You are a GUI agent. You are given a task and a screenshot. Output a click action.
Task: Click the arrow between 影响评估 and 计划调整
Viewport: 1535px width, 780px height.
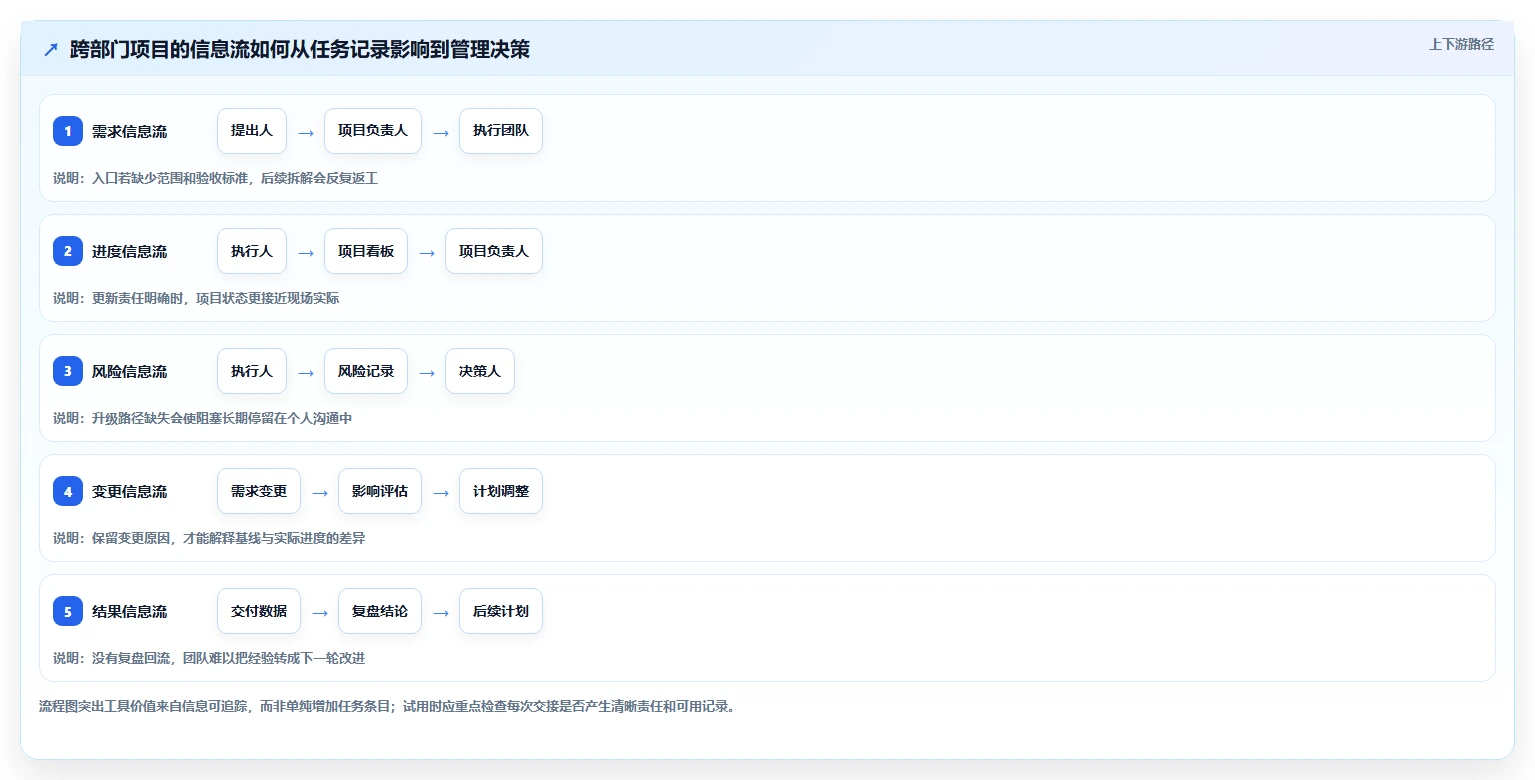tap(441, 492)
